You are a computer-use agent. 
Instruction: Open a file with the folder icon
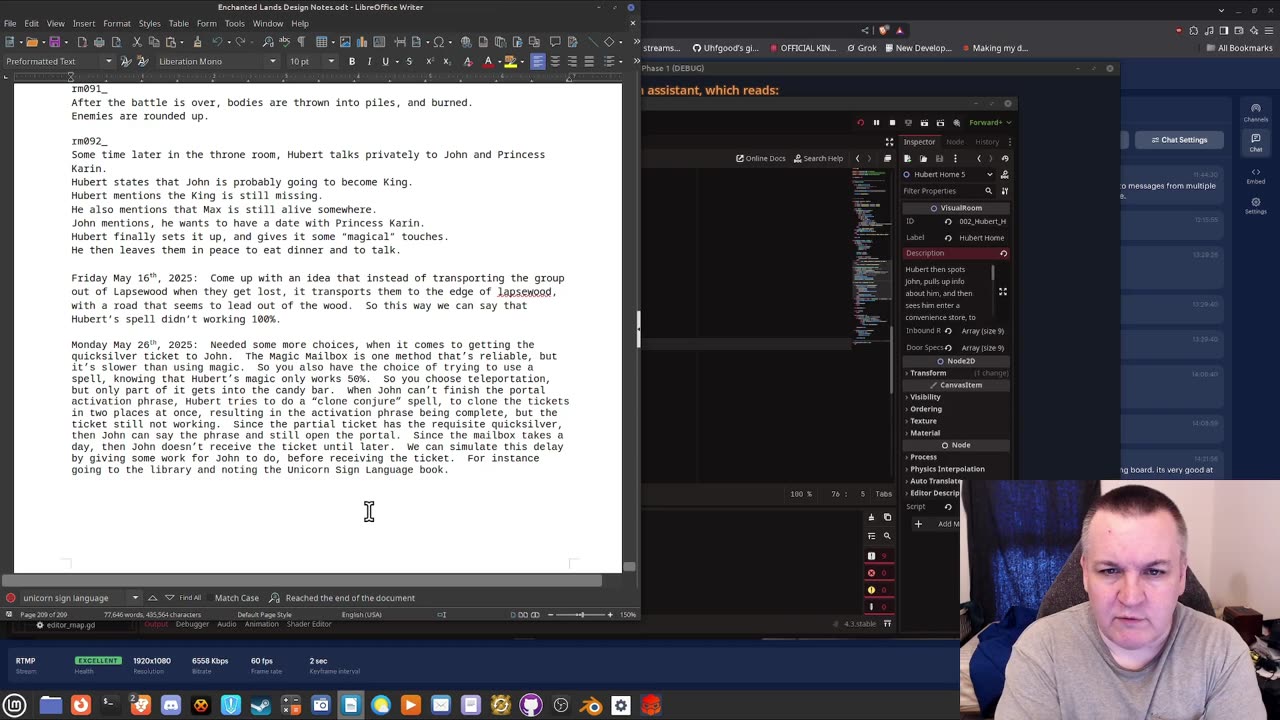coord(32,42)
